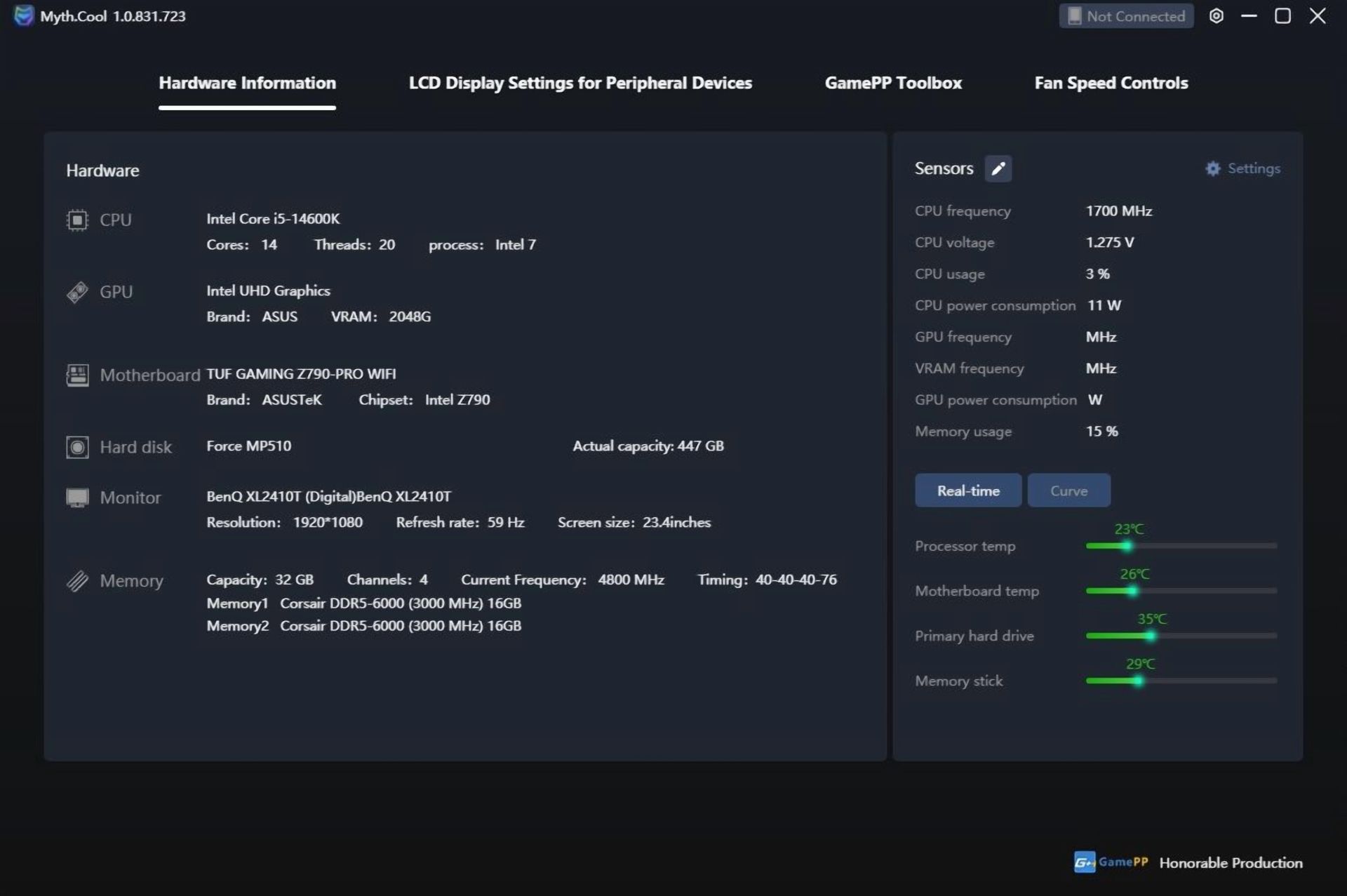This screenshot has width=1347, height=896.
Task: Switch to the Hardware Information tab
Action: 247,83
